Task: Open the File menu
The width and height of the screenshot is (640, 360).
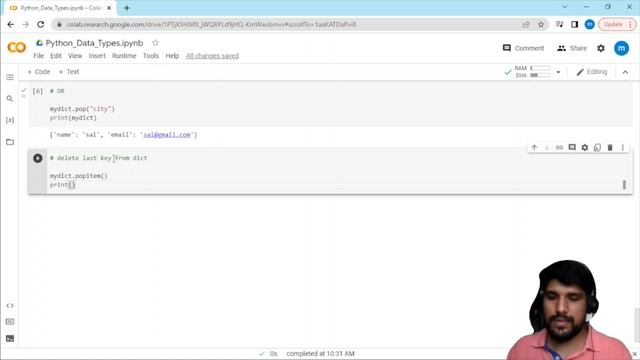Action: 38,56
